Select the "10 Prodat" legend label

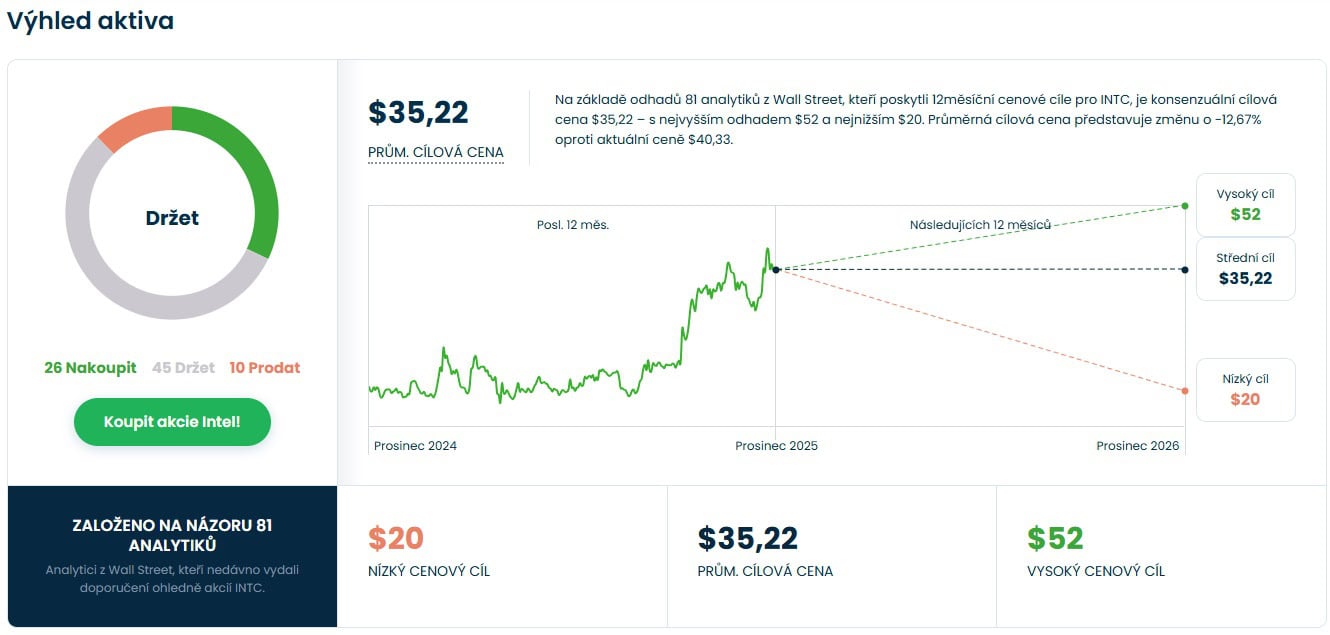coord(264,368)
